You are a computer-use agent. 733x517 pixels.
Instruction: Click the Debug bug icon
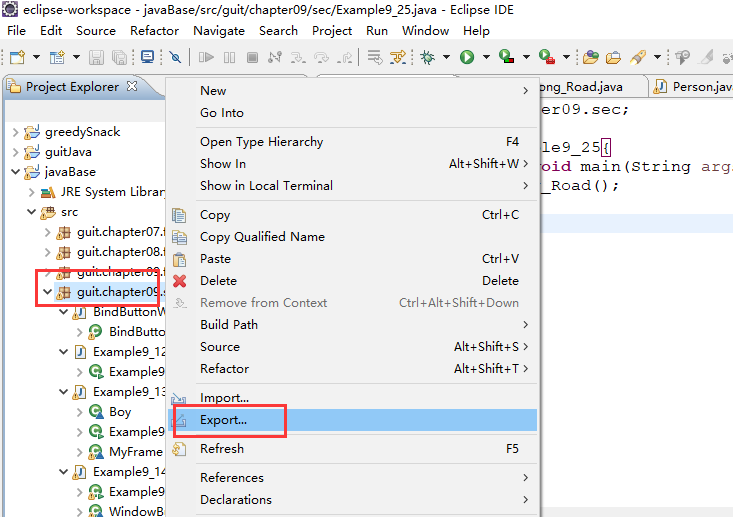[x=427, y=57]
